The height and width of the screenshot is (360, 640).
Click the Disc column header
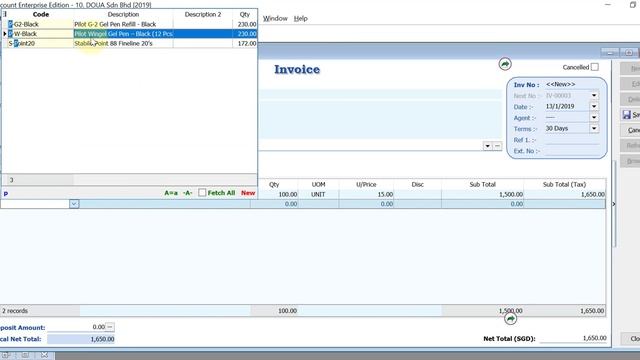tap(418, 184)
